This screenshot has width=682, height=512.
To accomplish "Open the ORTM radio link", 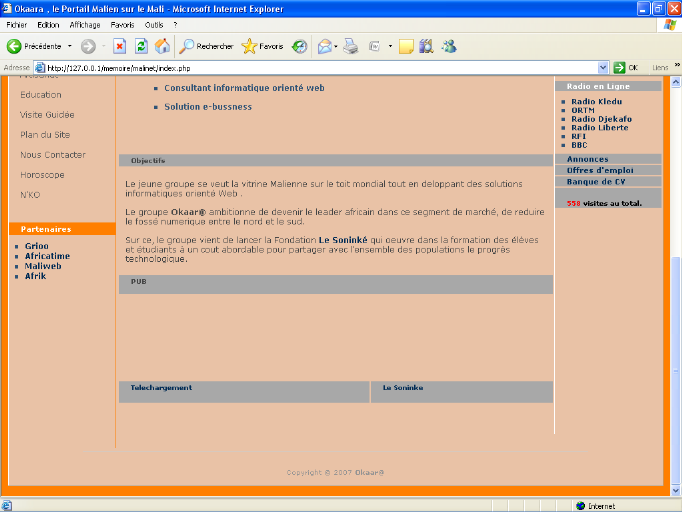I will pyautogui.click(x=583, y=110).
